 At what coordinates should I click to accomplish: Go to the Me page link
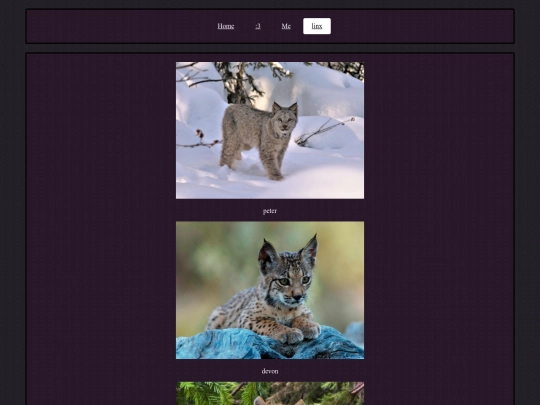286,26
